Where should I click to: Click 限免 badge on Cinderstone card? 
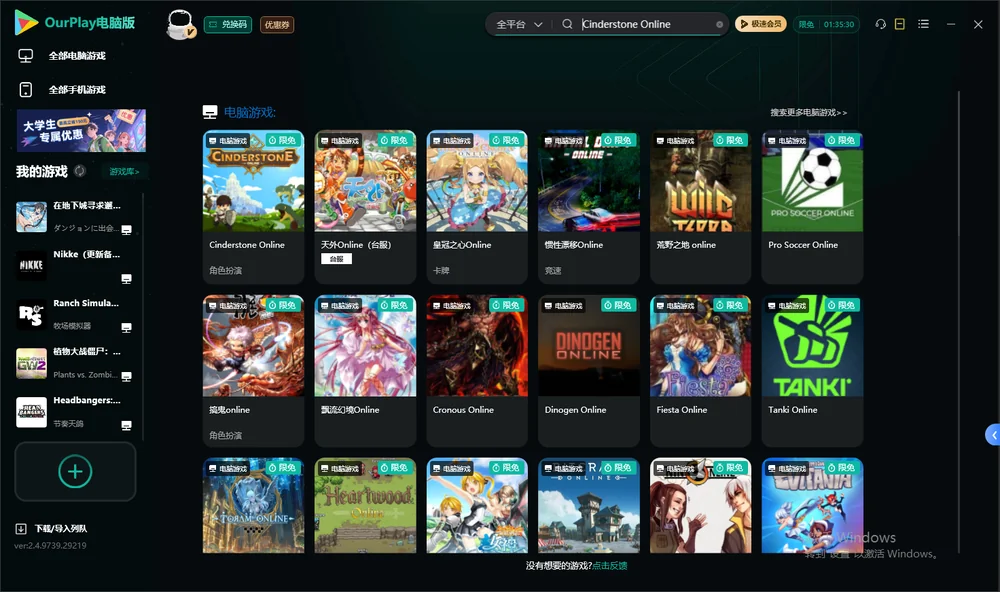[x=283, y=140]
